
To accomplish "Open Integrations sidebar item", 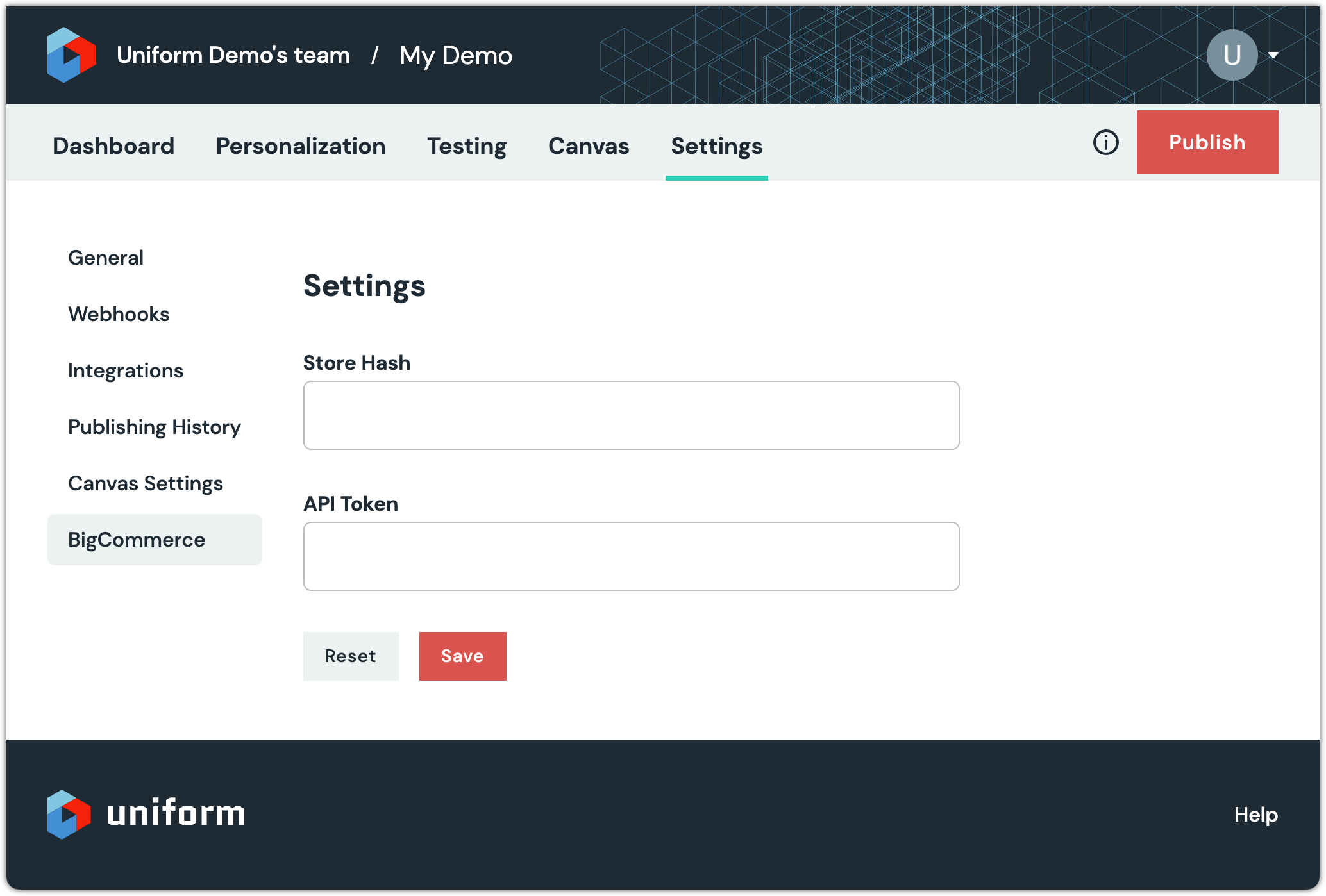I will [x=126, y=370].
